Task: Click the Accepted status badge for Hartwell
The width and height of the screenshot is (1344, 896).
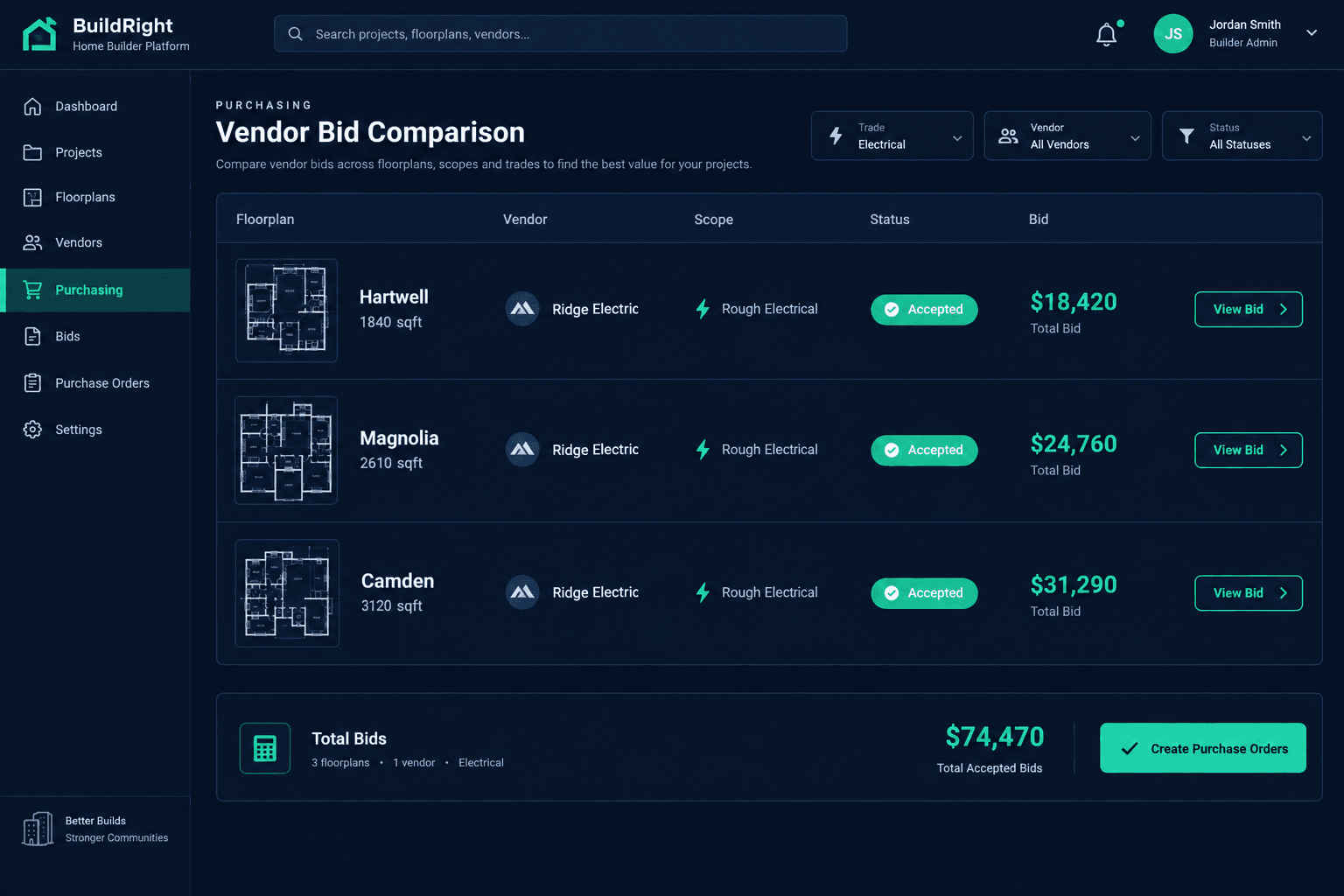Action: coord(924,309)
